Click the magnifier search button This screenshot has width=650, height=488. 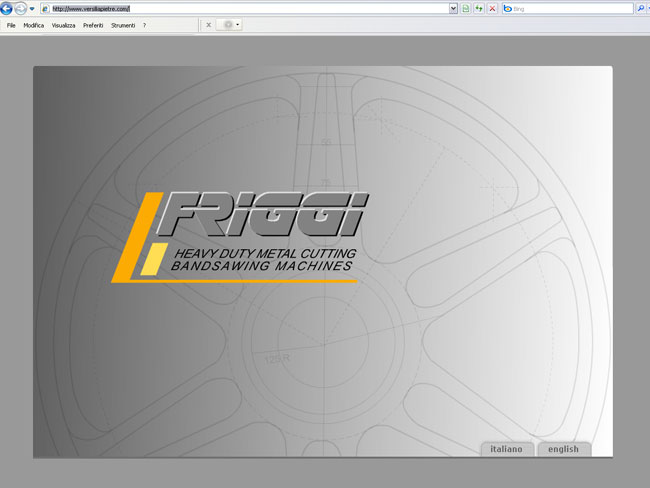tap(641, 9)
